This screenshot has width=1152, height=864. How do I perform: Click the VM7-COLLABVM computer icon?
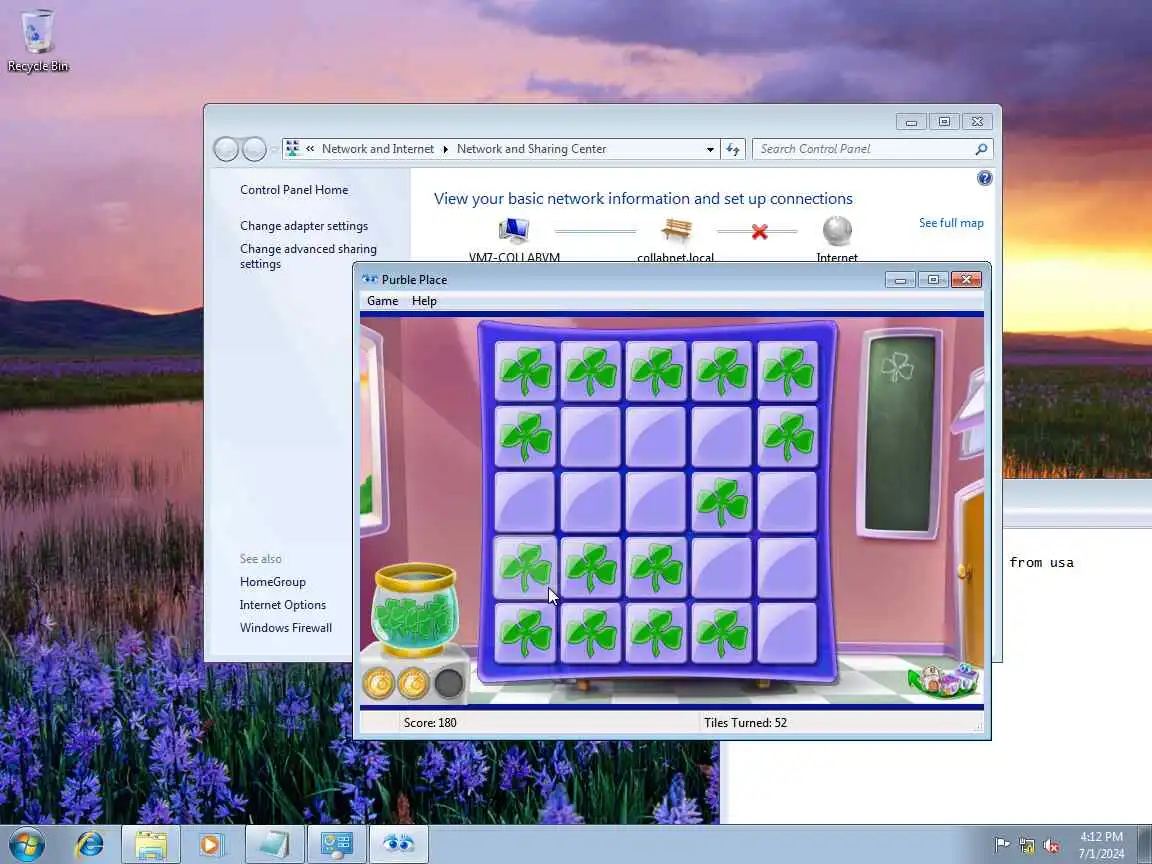point(514,231)
